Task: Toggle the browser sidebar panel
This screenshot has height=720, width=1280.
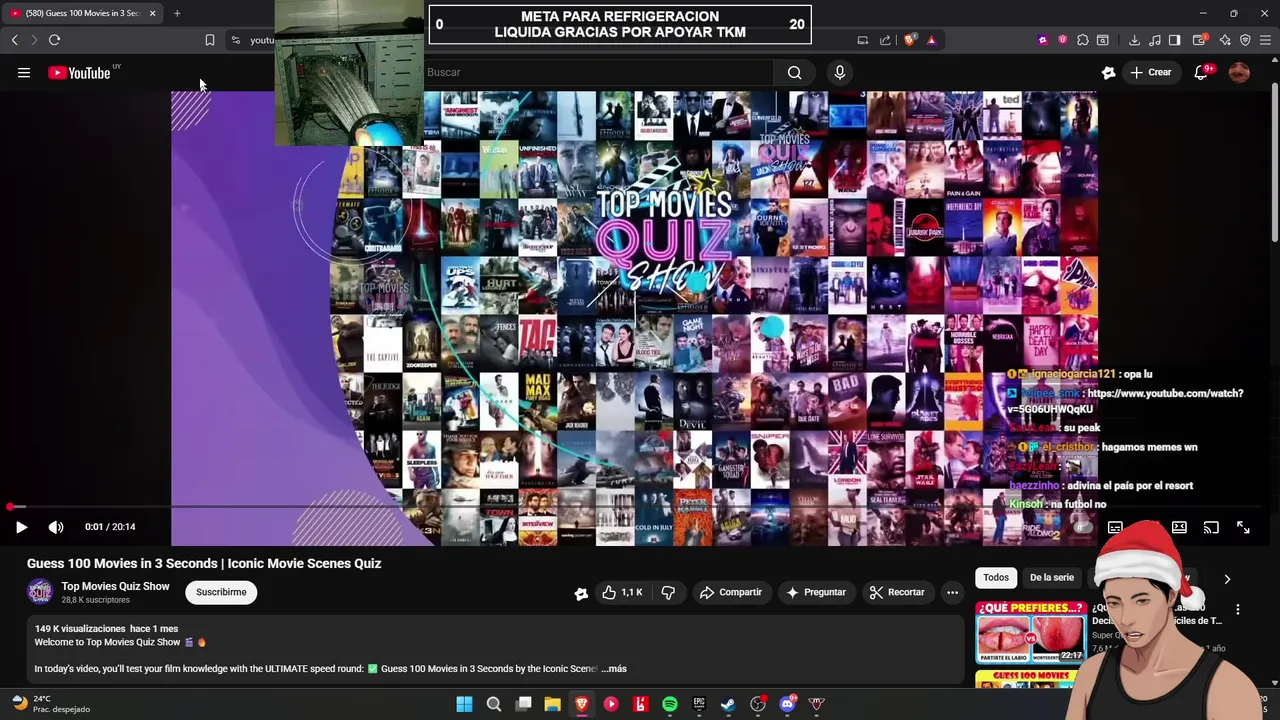Action: [x=1175, y=40]
